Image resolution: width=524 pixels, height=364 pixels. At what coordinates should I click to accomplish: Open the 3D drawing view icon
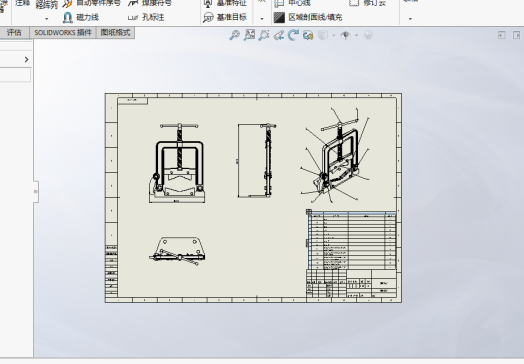[x=308, y=35]
